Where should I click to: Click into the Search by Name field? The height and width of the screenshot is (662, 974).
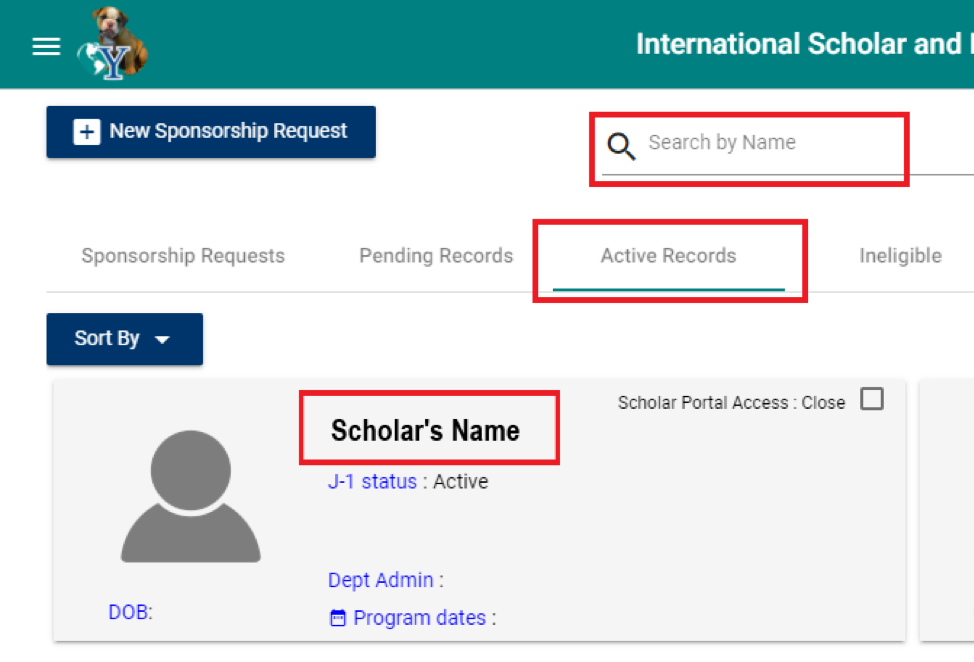pyautogui.click(x=770, y=143)
